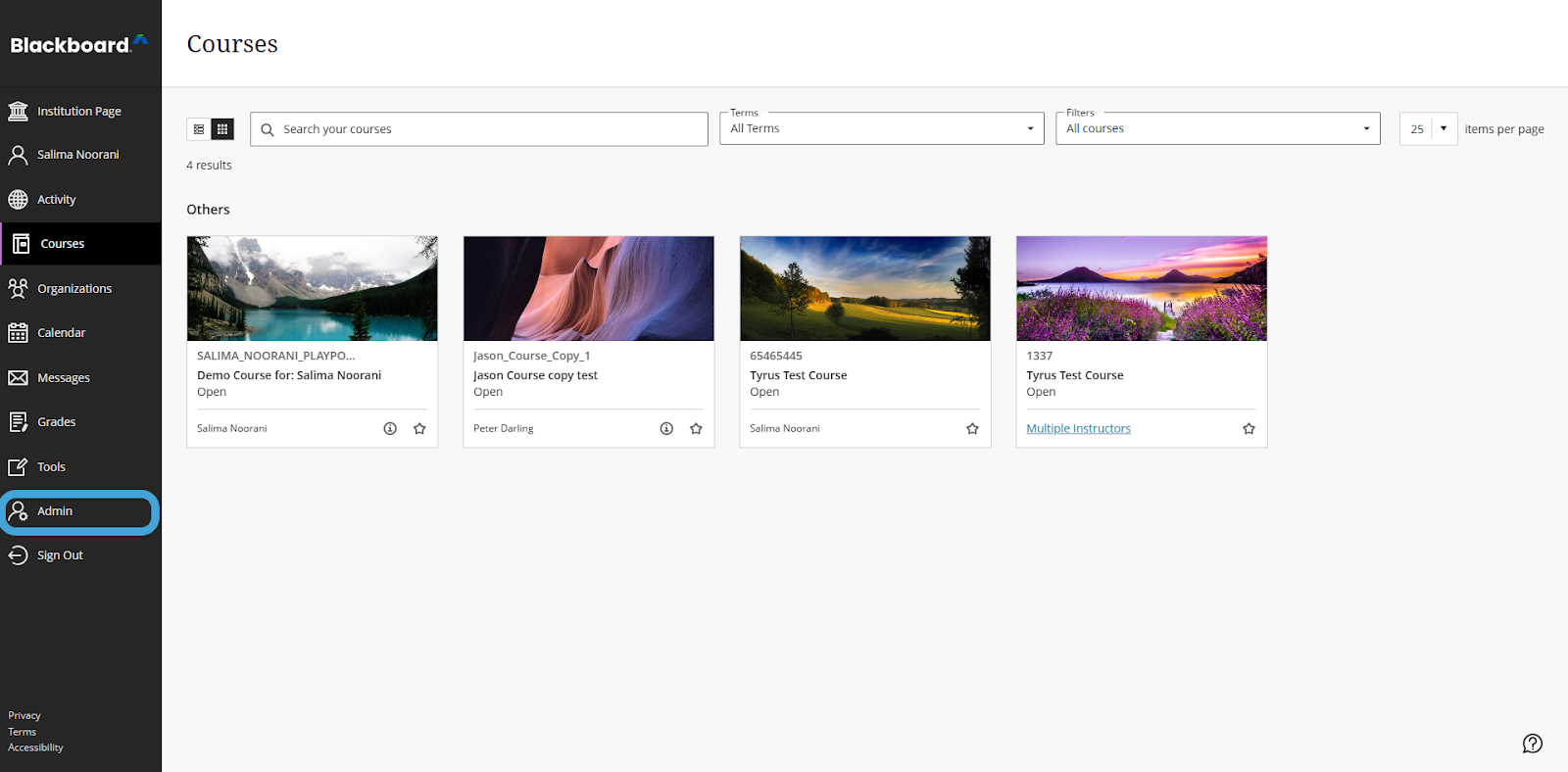Click the Courses page heading
Screen dimensions: 1568x772
click(232, 44)
